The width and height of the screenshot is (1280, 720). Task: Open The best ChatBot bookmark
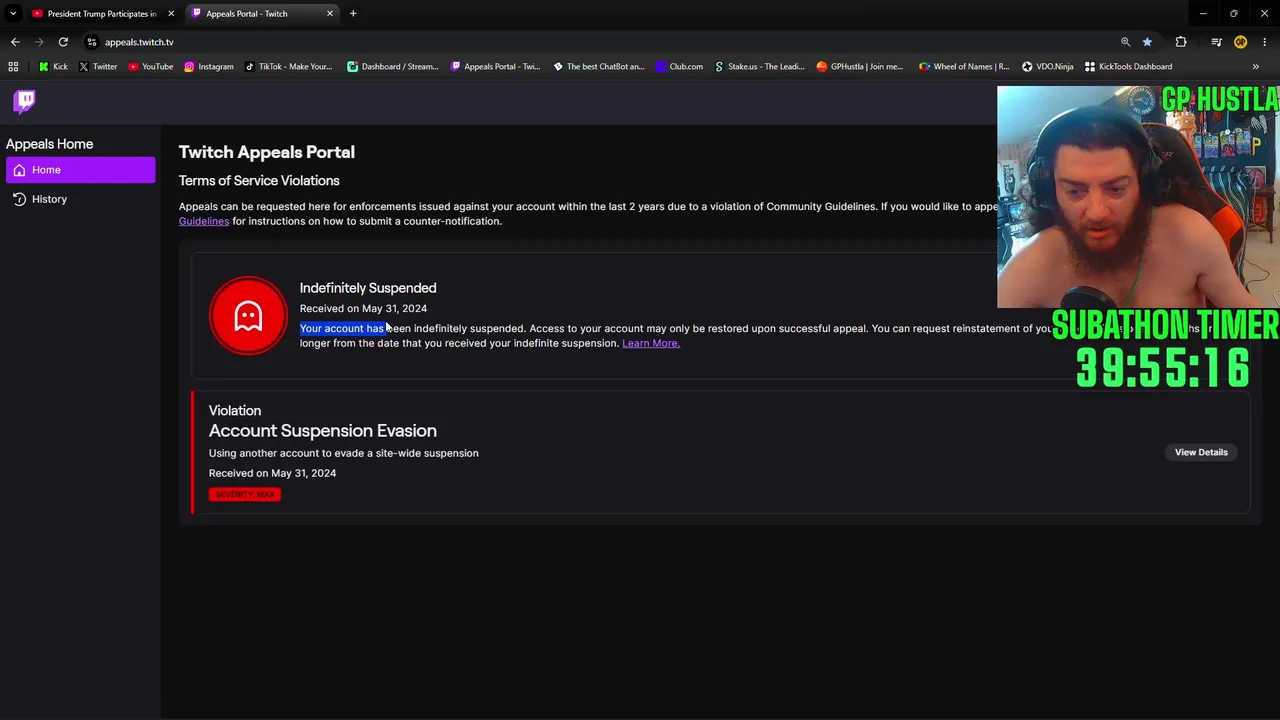pyautogui.click(x=599, y=66)
